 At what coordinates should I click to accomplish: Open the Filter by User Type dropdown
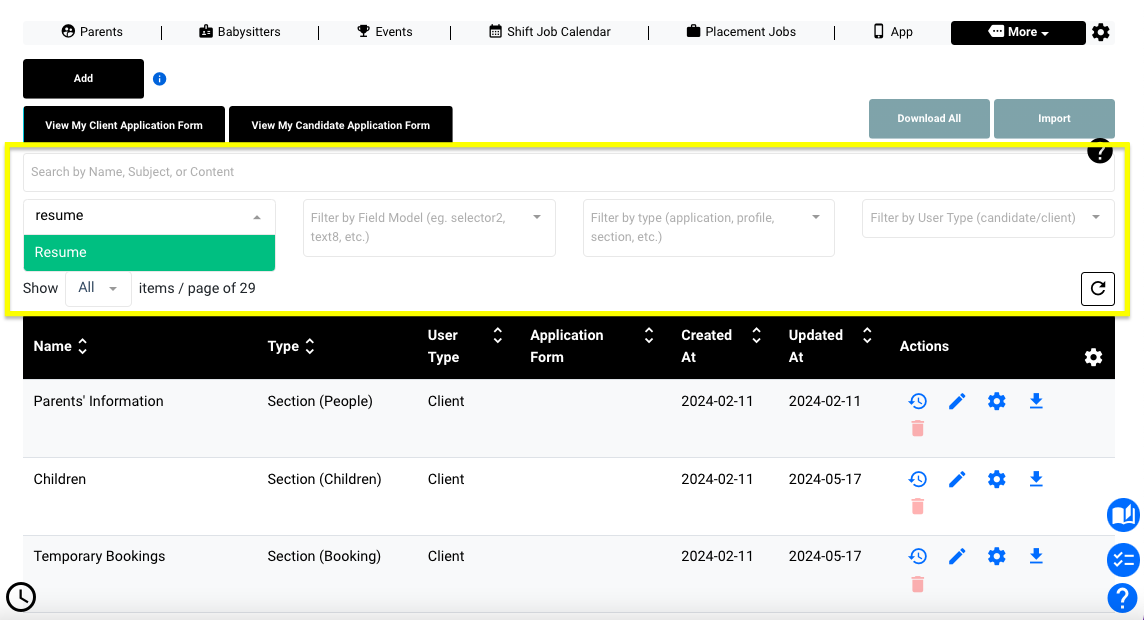987,218
